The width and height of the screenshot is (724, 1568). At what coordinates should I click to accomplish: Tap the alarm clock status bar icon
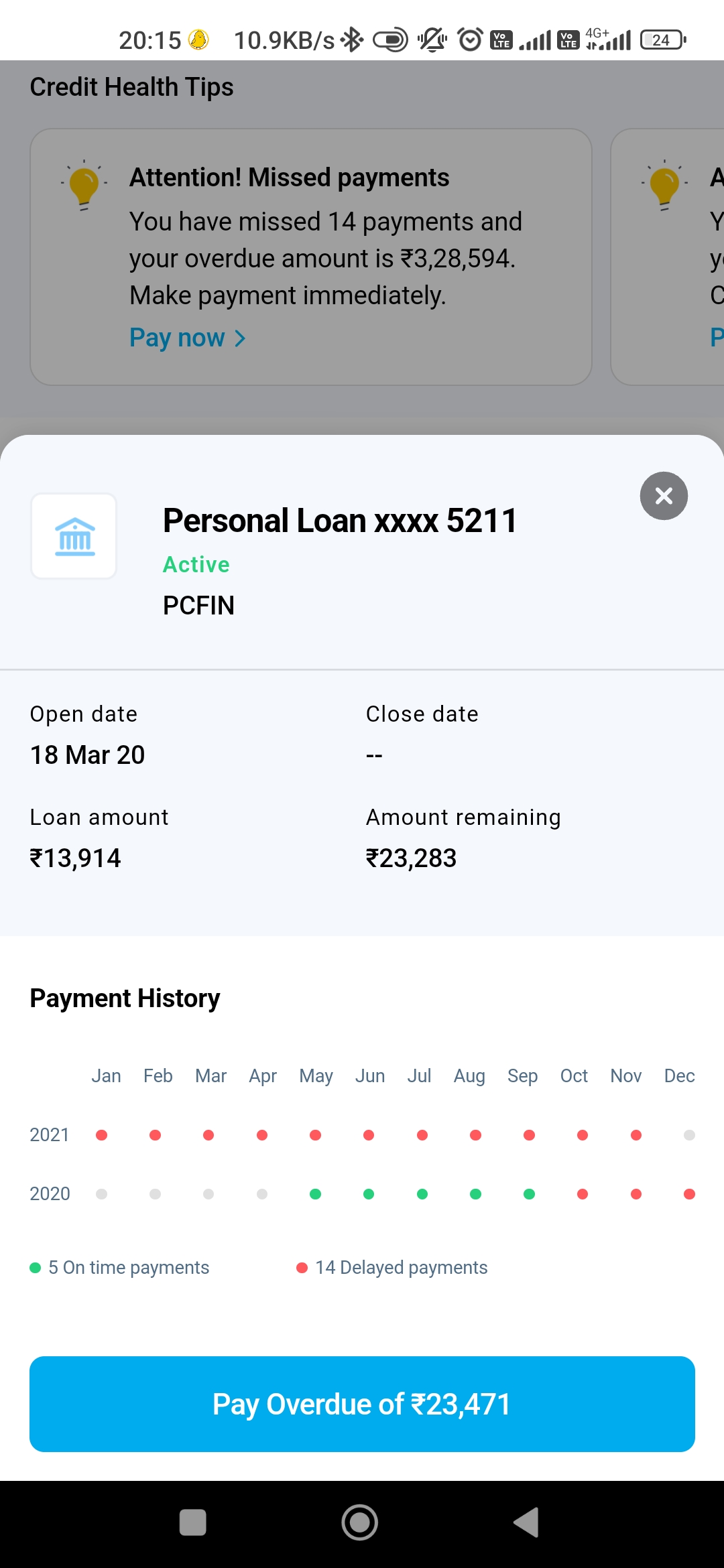(x=470, y=40)
